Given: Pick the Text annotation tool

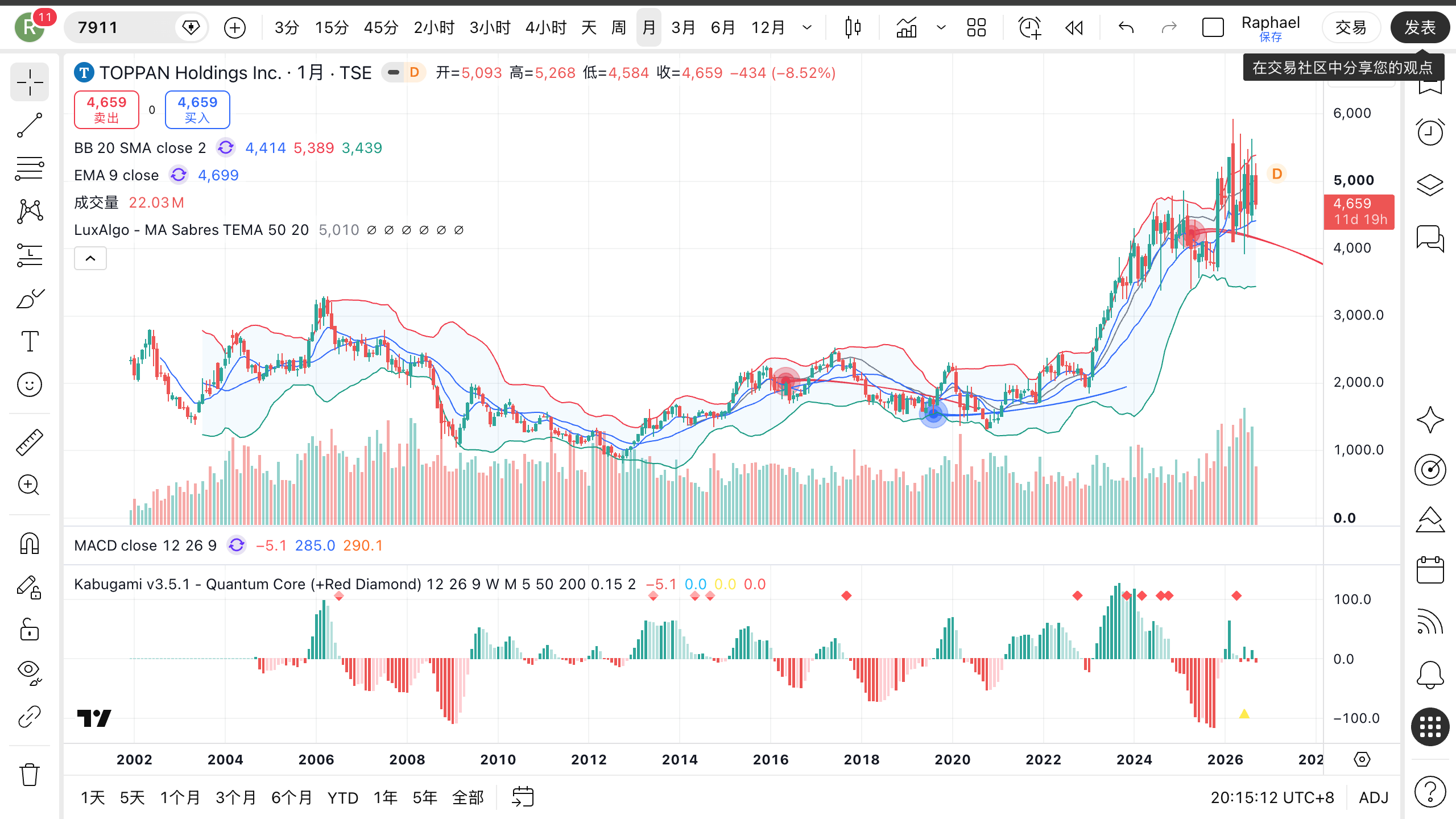Looking at the screenshot, I should pyautogui.click(x=30, y=341).
